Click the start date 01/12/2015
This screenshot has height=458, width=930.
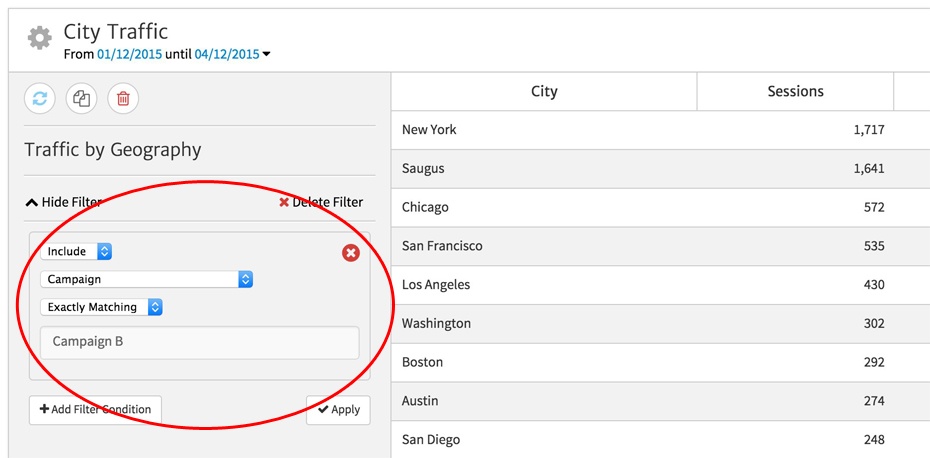click(129, 54)
